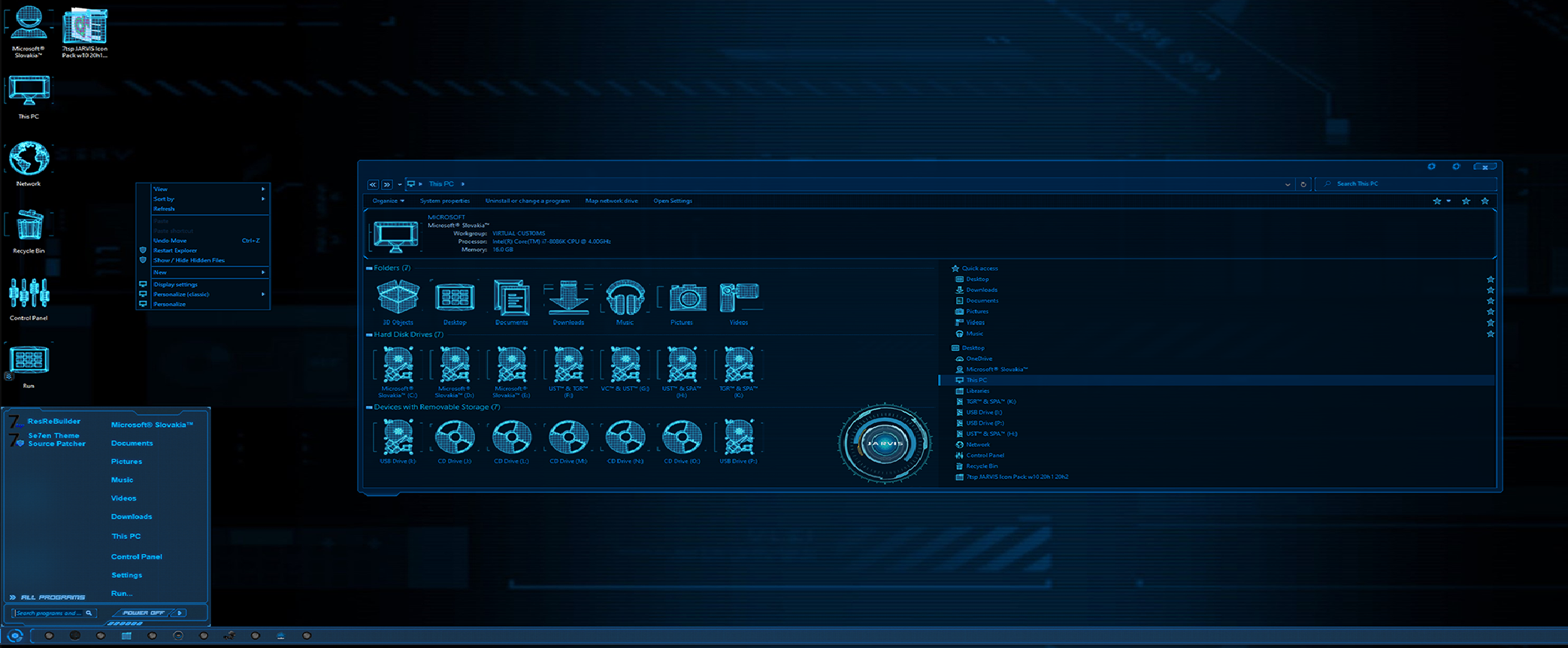Open the Videos folder camcorder icon
Screen dimensions: 1568x648
[x=739, y=297]
